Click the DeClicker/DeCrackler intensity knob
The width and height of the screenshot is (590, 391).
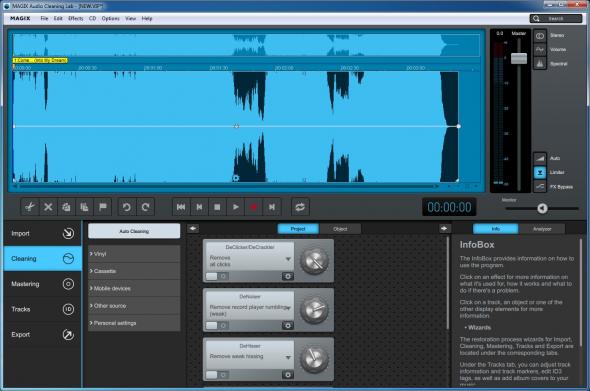point(314,261)
